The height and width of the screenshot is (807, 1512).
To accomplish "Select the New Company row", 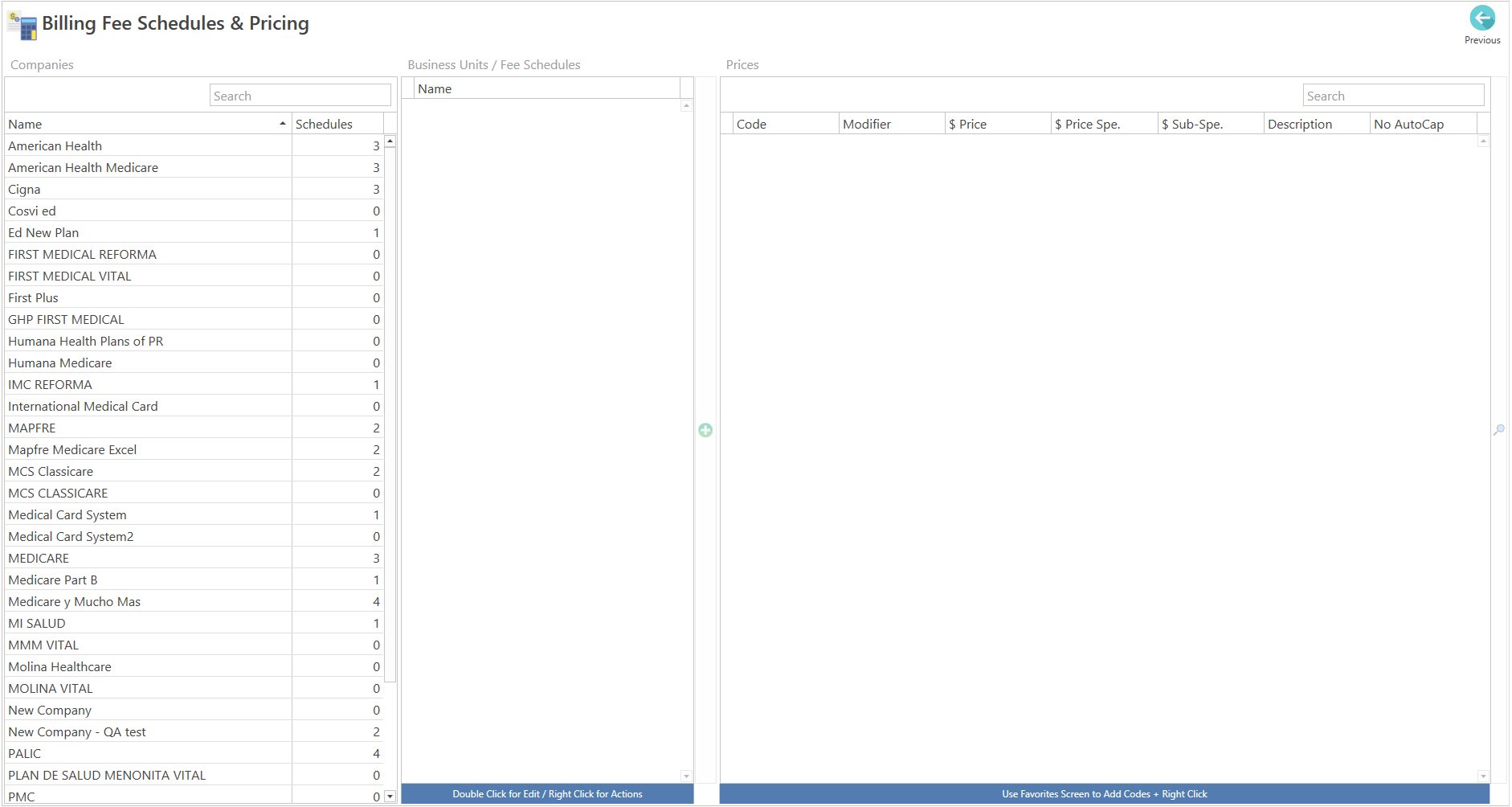I will [x=194, y=710].
